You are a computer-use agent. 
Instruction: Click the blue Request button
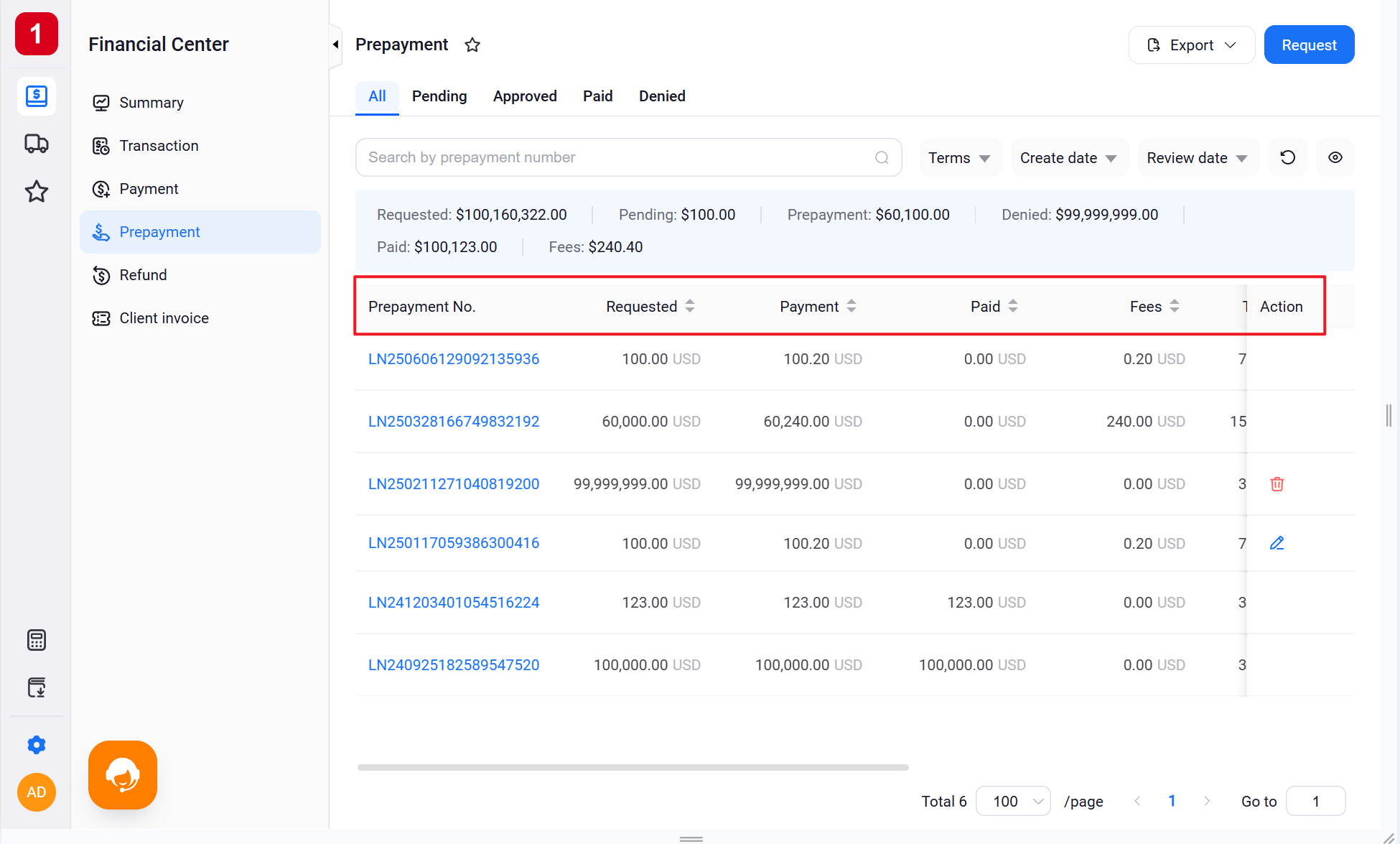[x=1309, y=45]
